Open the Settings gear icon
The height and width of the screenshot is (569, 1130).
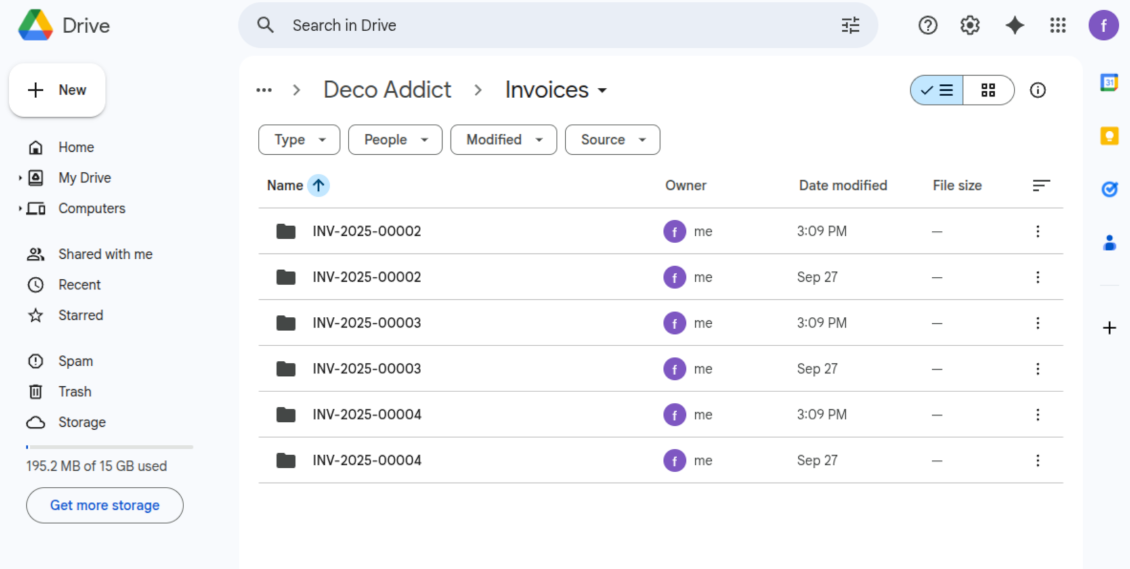[x=970, y=26]
